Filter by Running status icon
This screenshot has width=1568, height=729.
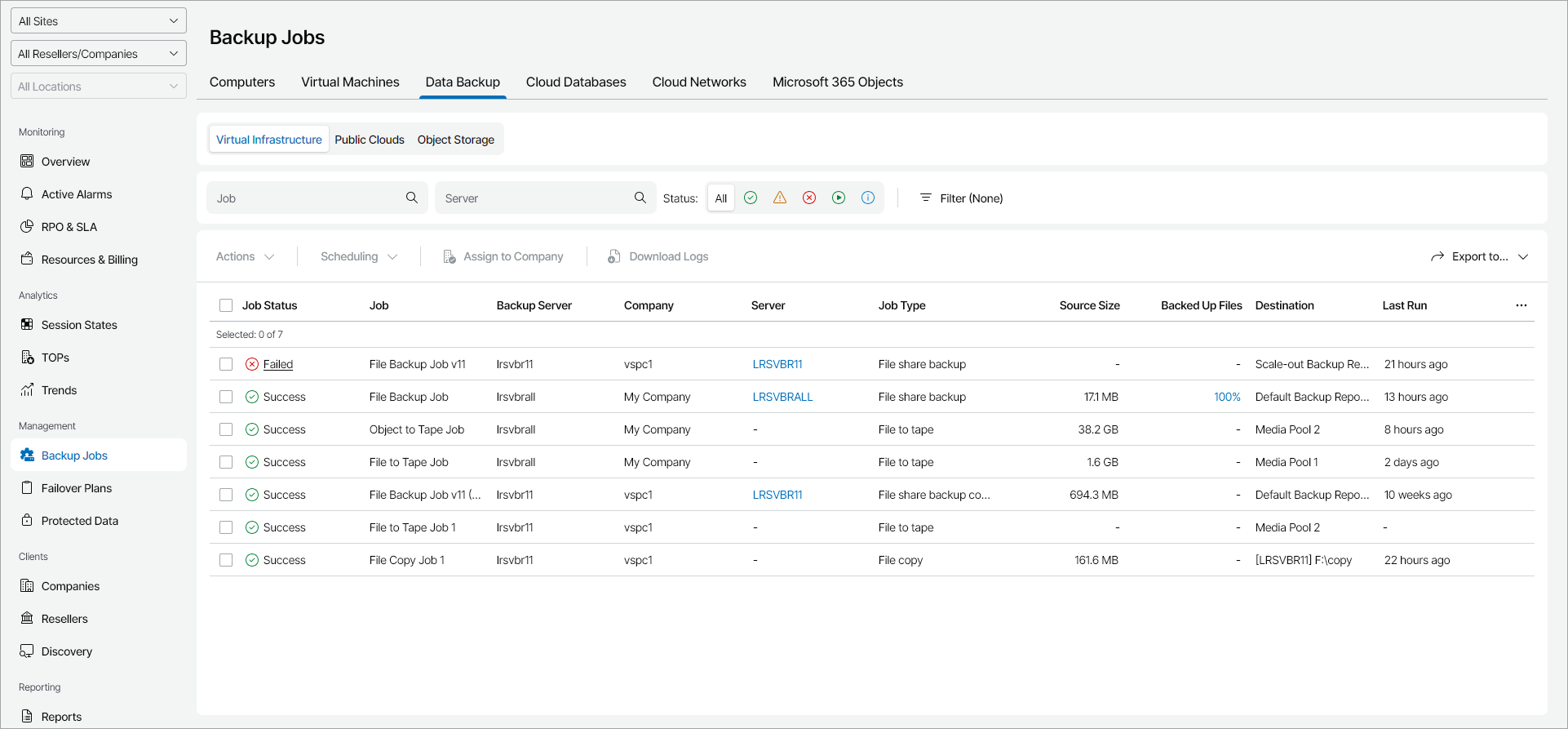(839, 198)
